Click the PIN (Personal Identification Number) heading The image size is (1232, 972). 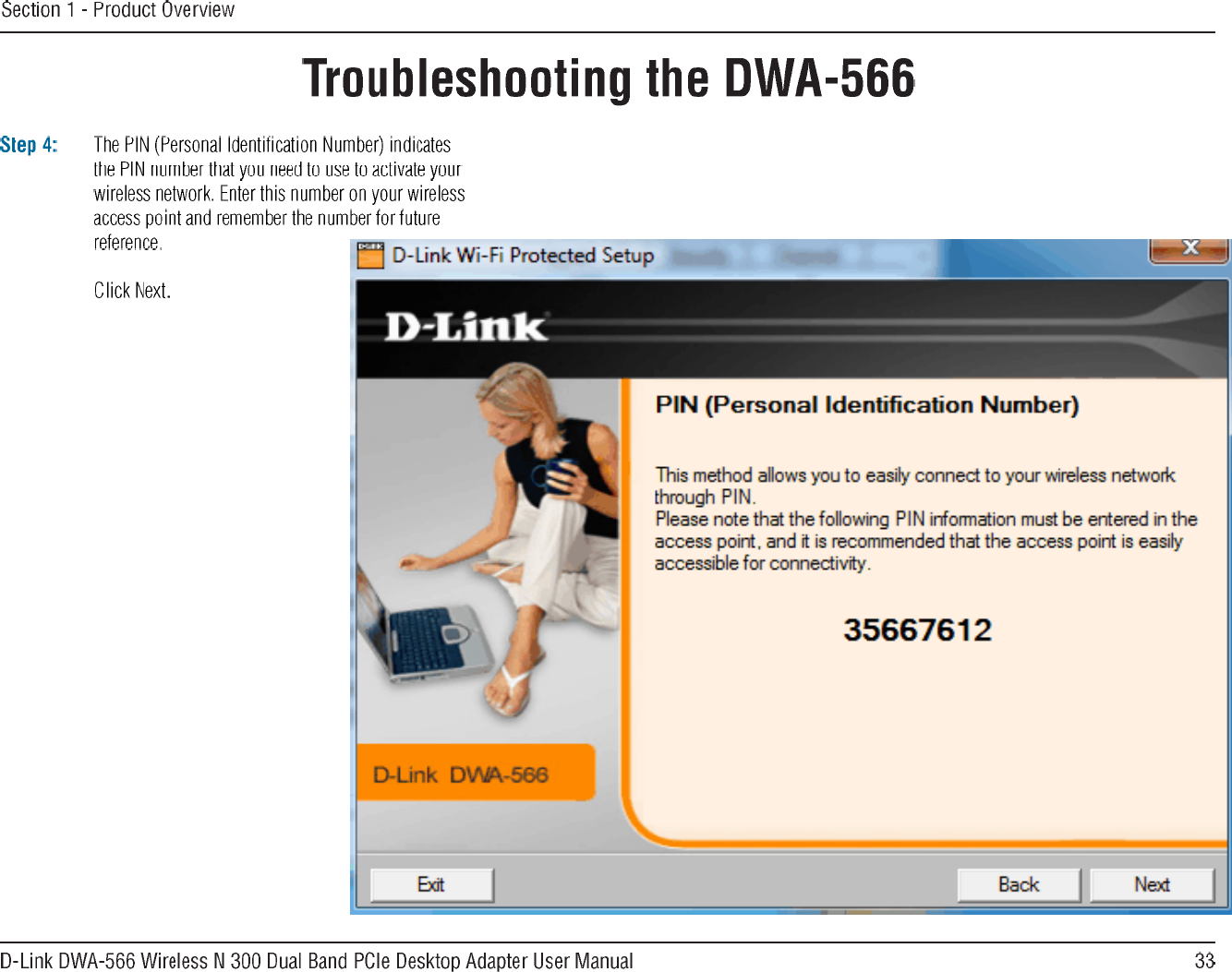pyautogui.click(x=866, y=405)
